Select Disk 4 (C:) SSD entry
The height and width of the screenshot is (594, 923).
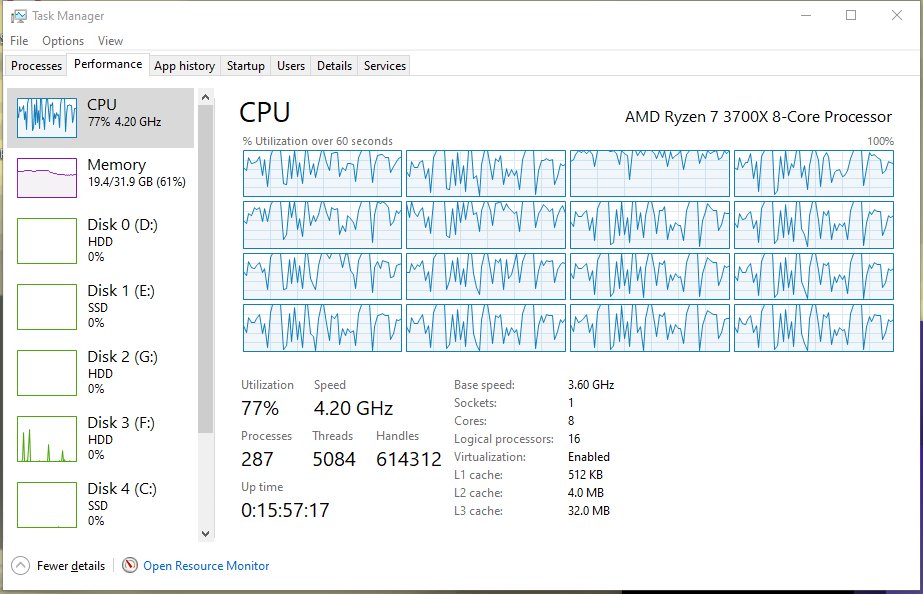pyautogui.click(x=101, y=505)
